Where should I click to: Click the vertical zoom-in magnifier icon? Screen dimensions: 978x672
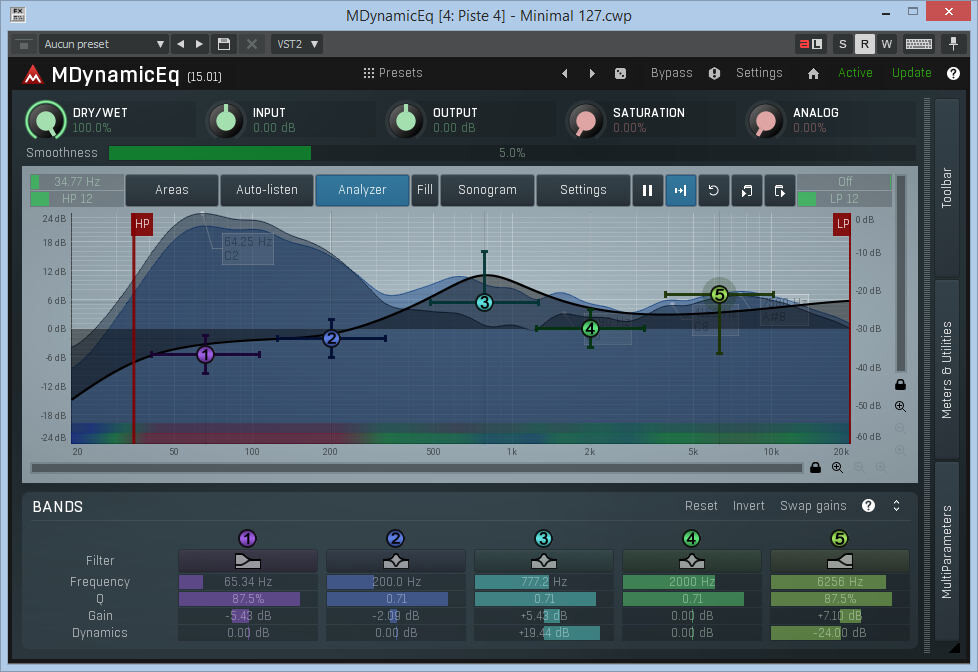coord(900,407)
